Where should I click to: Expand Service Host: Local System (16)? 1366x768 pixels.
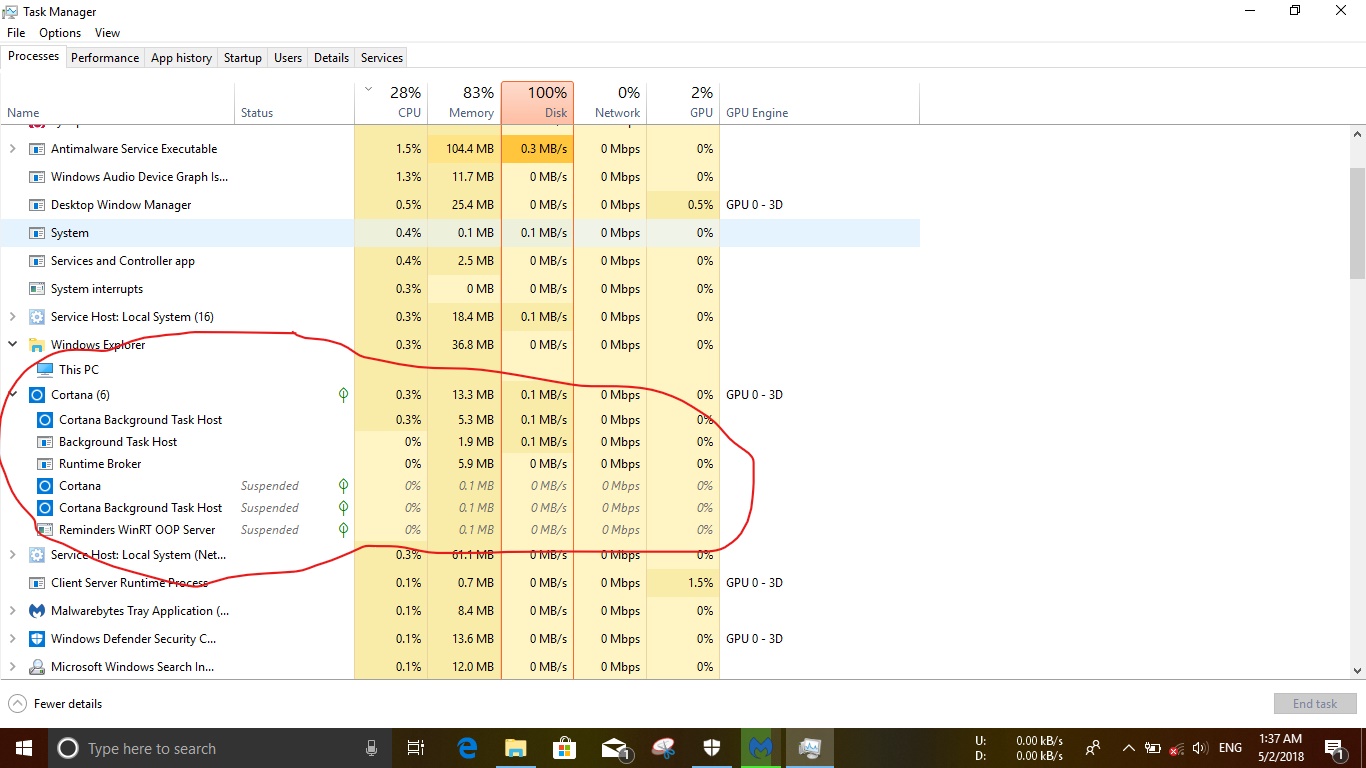click(13, 317)
